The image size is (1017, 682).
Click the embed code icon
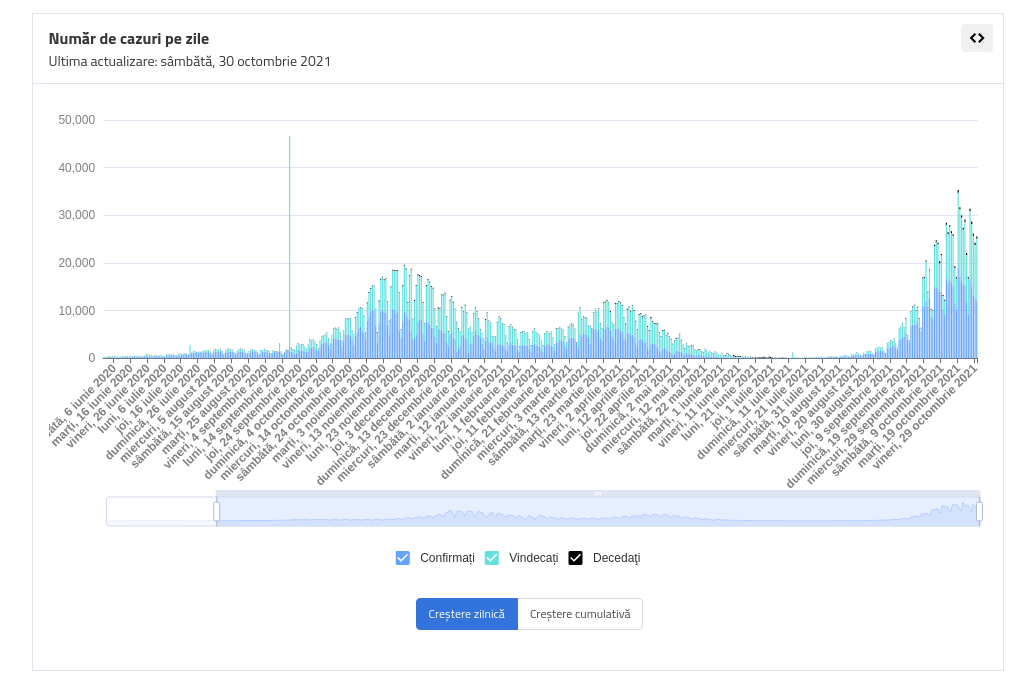pos(976,38)
